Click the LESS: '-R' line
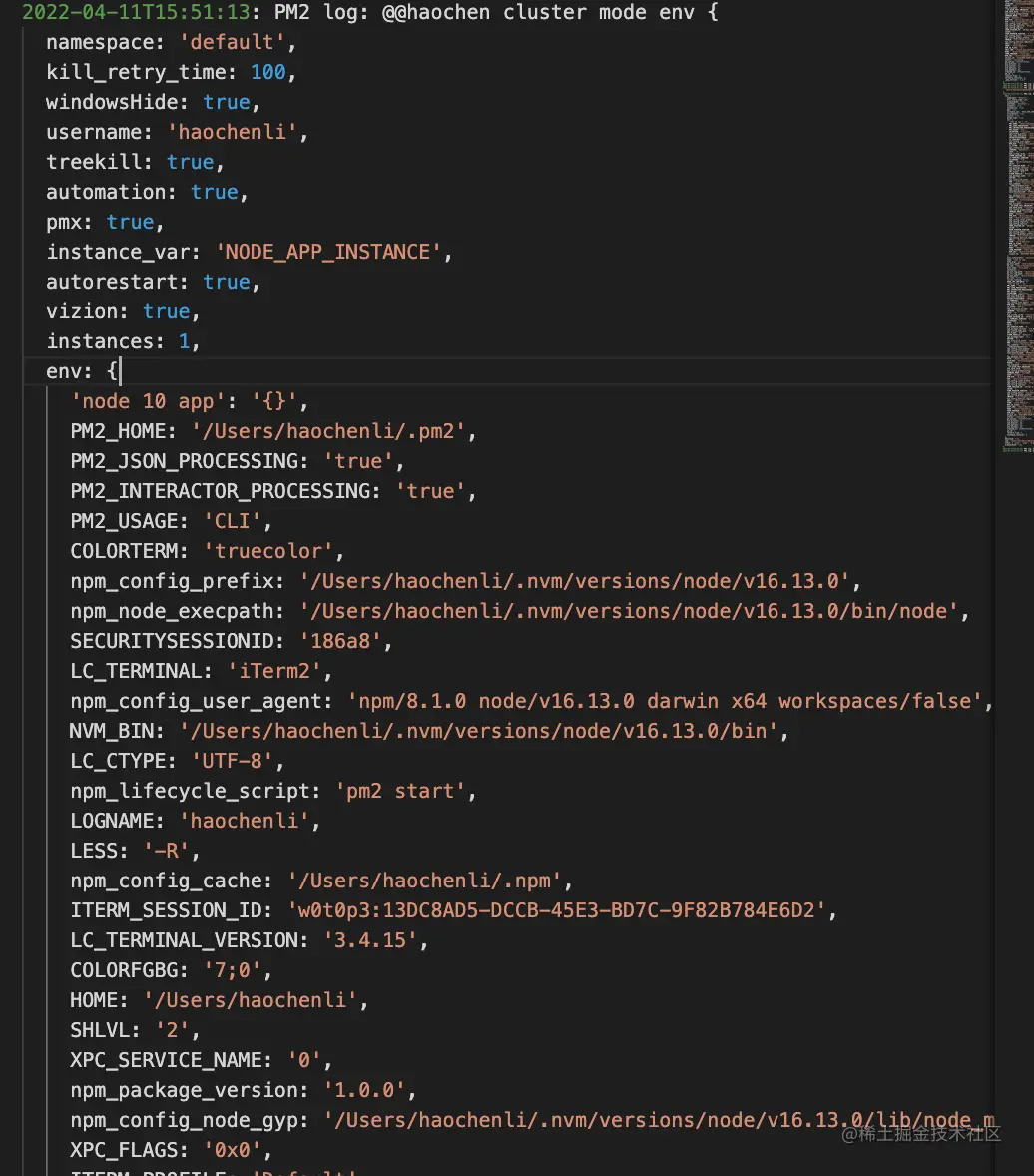 [x=135, y=851]
